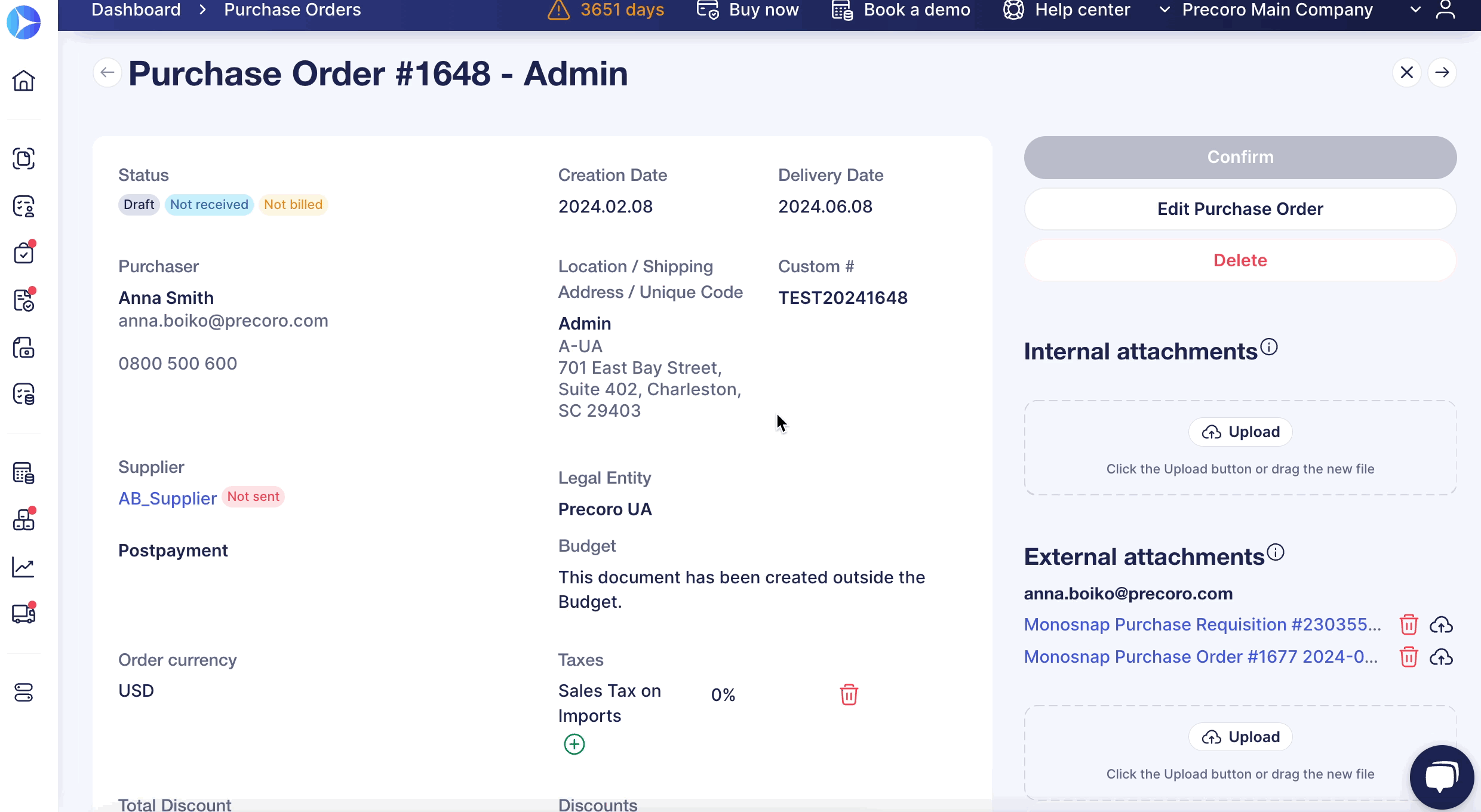This screenshot has width=1481, height=812.
Task: Open Monosnap Purchase Requisition #230355 file
Action: click(x=1203, y=625)
